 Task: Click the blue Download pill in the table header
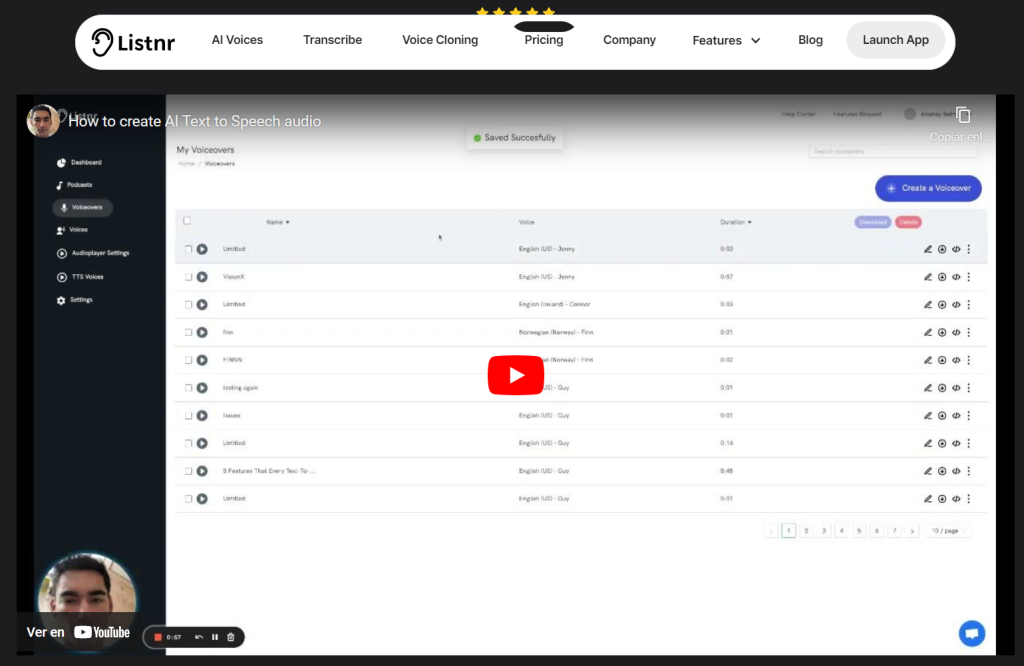pos(872,222)
